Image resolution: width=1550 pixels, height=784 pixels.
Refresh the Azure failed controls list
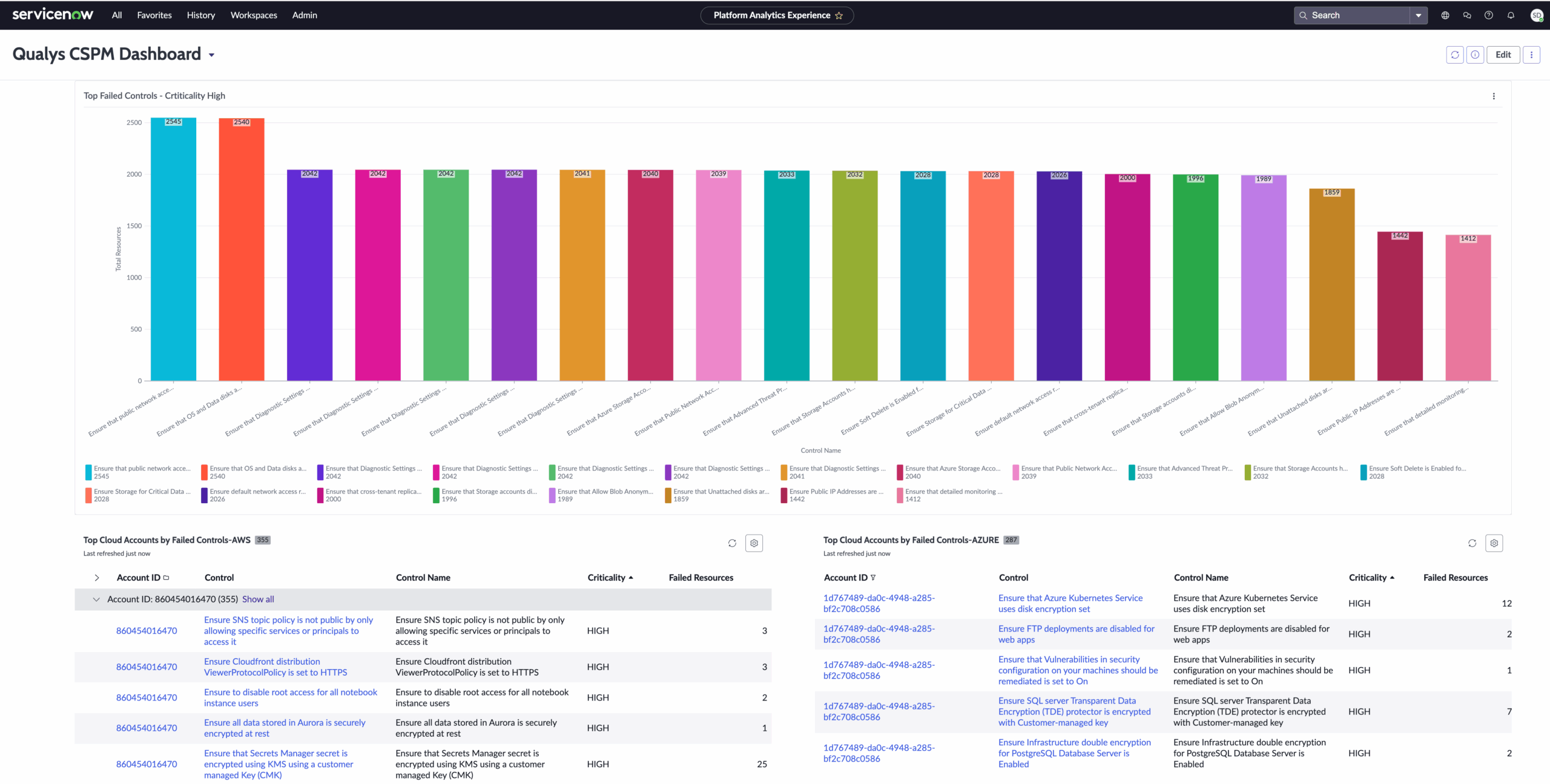pyautogui.click(x=1472, y=543)
